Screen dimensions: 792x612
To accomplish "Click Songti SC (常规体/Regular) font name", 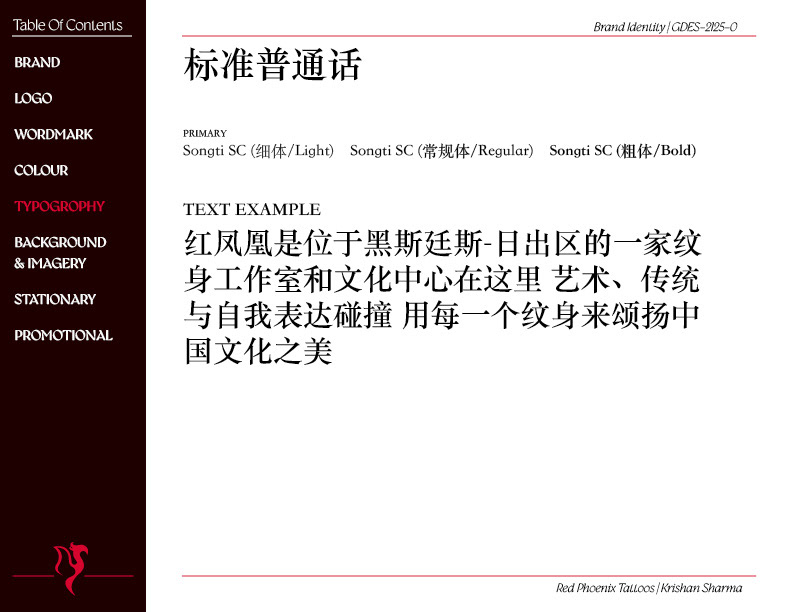I will coord(441,150).
